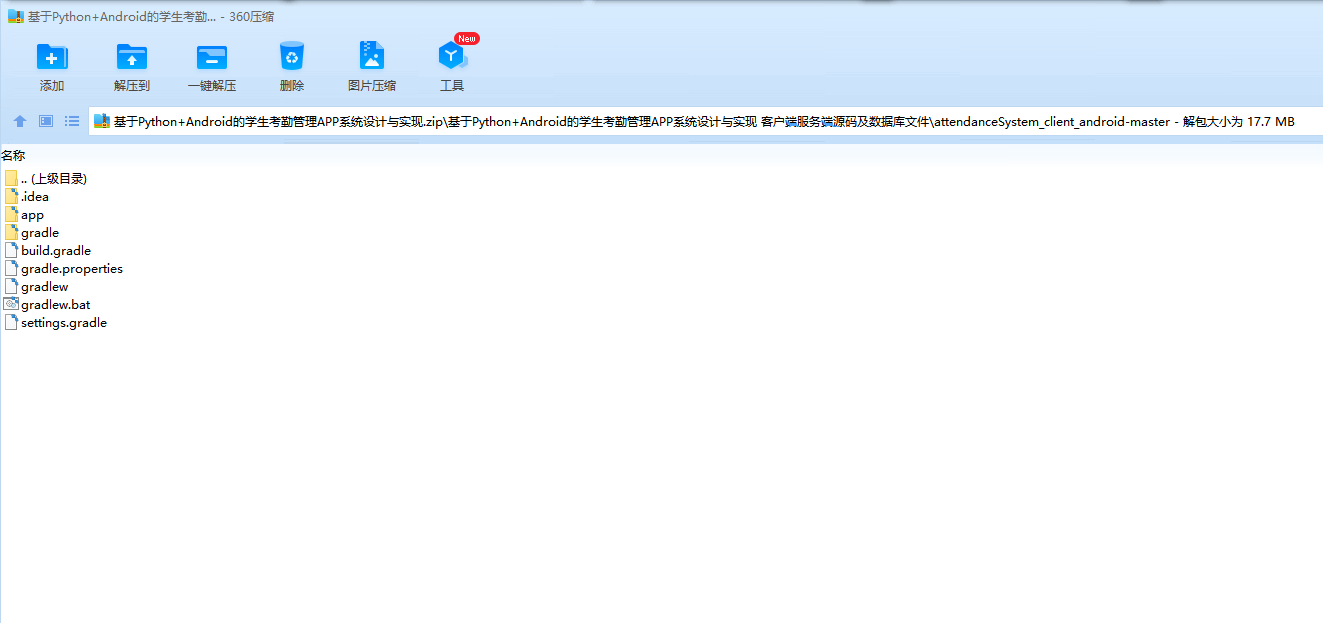Click the settings.gradle file icon
The height and width of the screenshot is (623, 1323).
pyautogui.click(x=11, y=322)
